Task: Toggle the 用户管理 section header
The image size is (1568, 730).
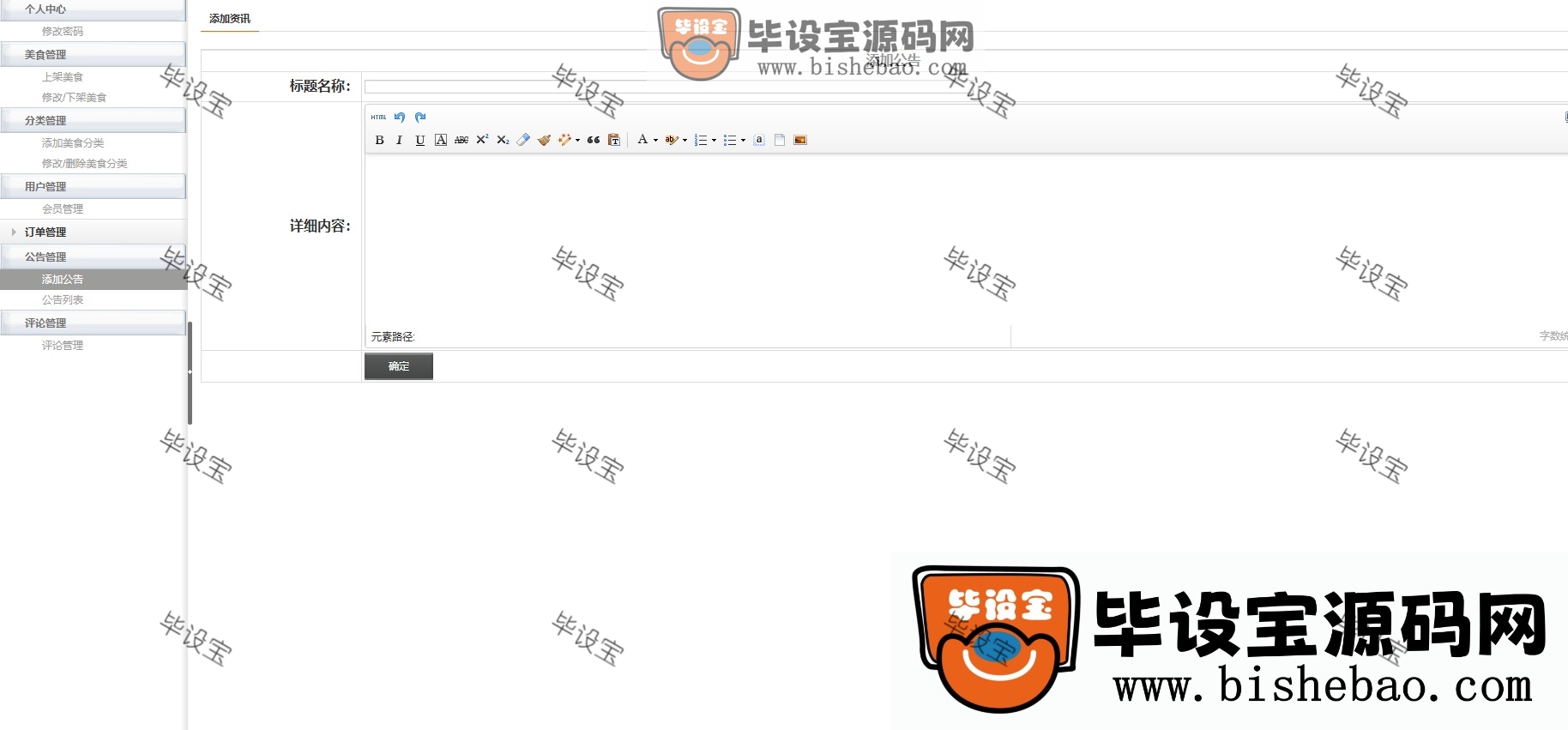Action: pyautogui.click(x=93, y=187)
